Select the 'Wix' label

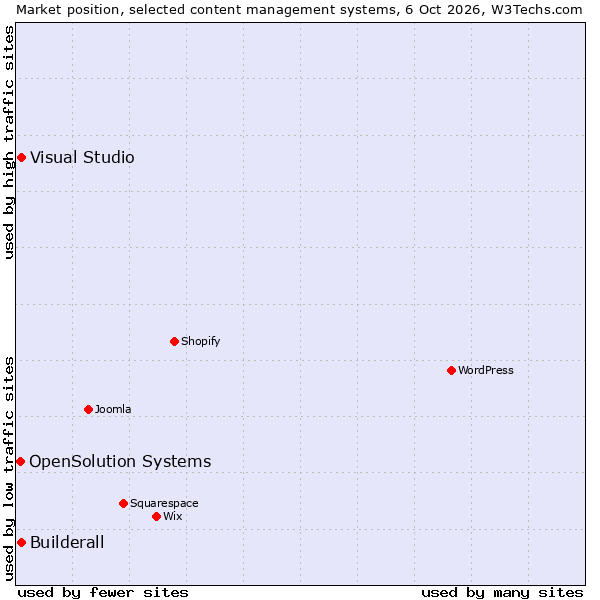pos(173,517)
